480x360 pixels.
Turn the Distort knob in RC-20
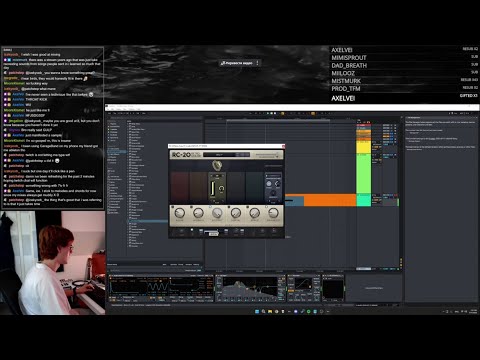(217, 213)
